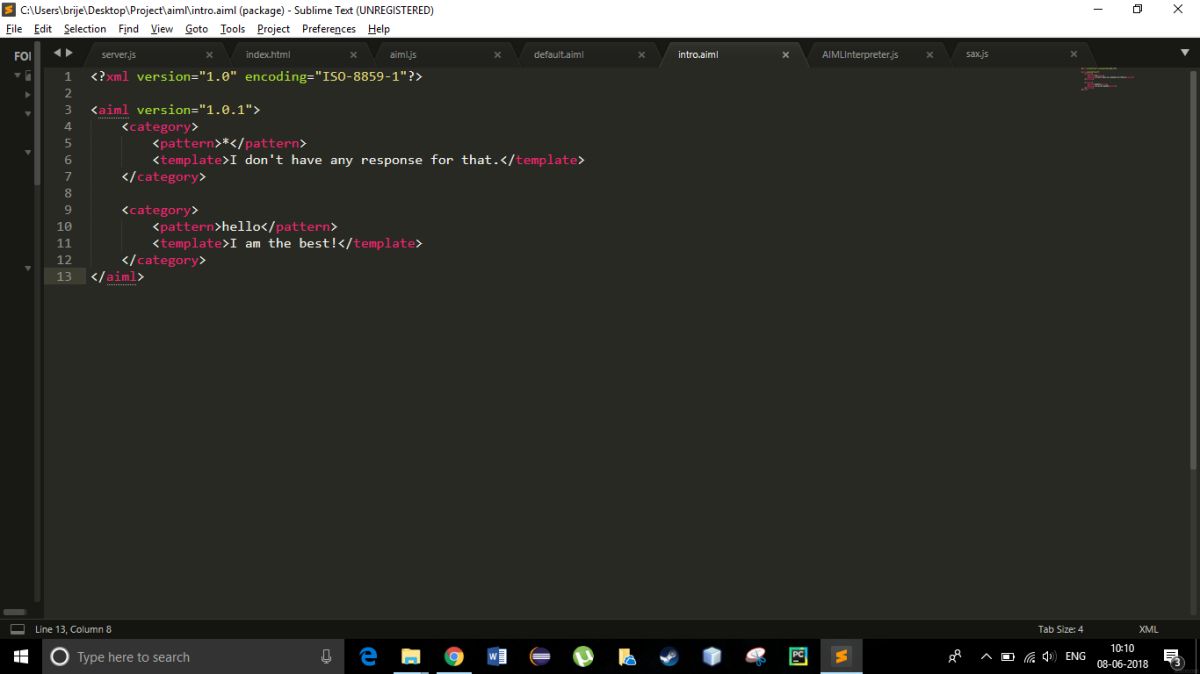This screenshot has height=674, width=1200.
Task: Close the AIMLInterpreter.js tab
Action: pyautogui.click(x=929, y=54)
